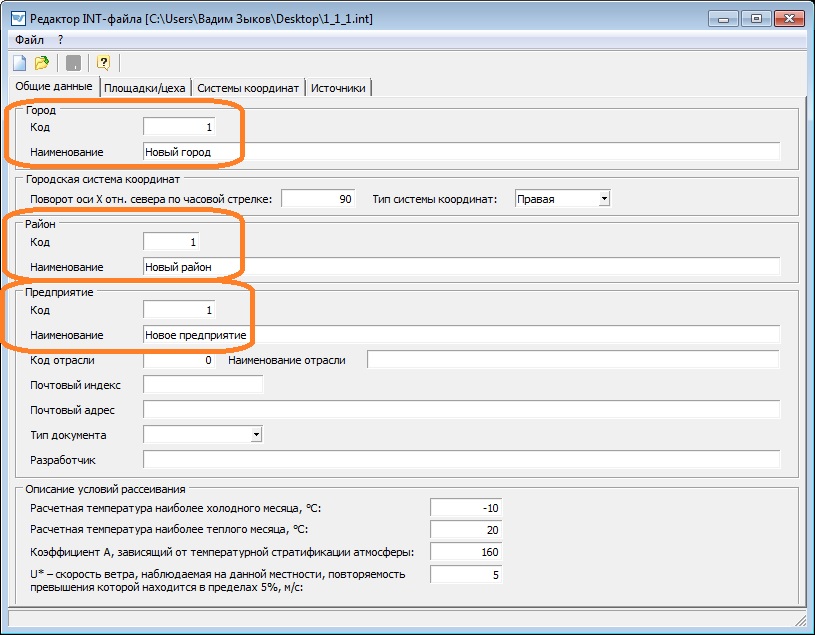
Task: Click the Help question mark toolbar icon
Action: point(102,63)
